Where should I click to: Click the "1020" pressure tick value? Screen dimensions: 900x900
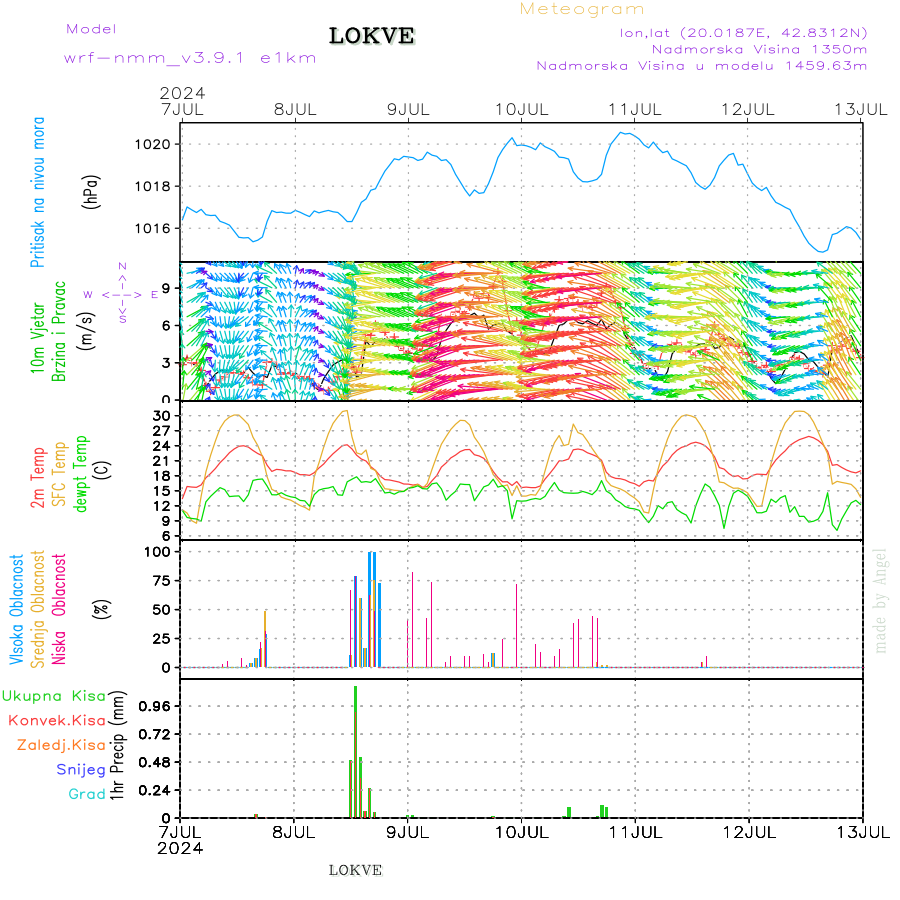coord(153,145)
